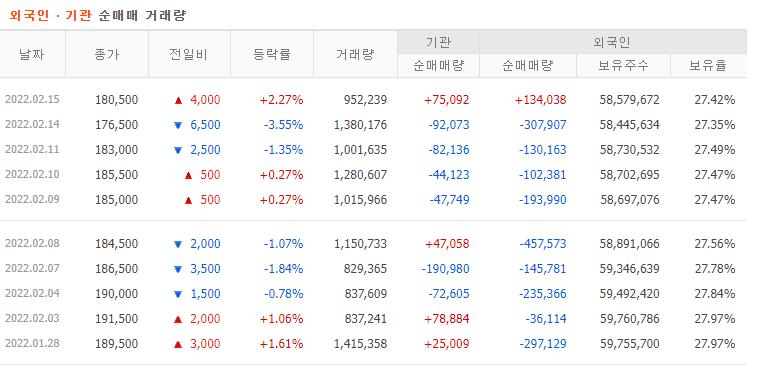Viewport: 757px width, 371px height.
Task: Click institution net buy +47,058
Action: click(x=447, y=244)
